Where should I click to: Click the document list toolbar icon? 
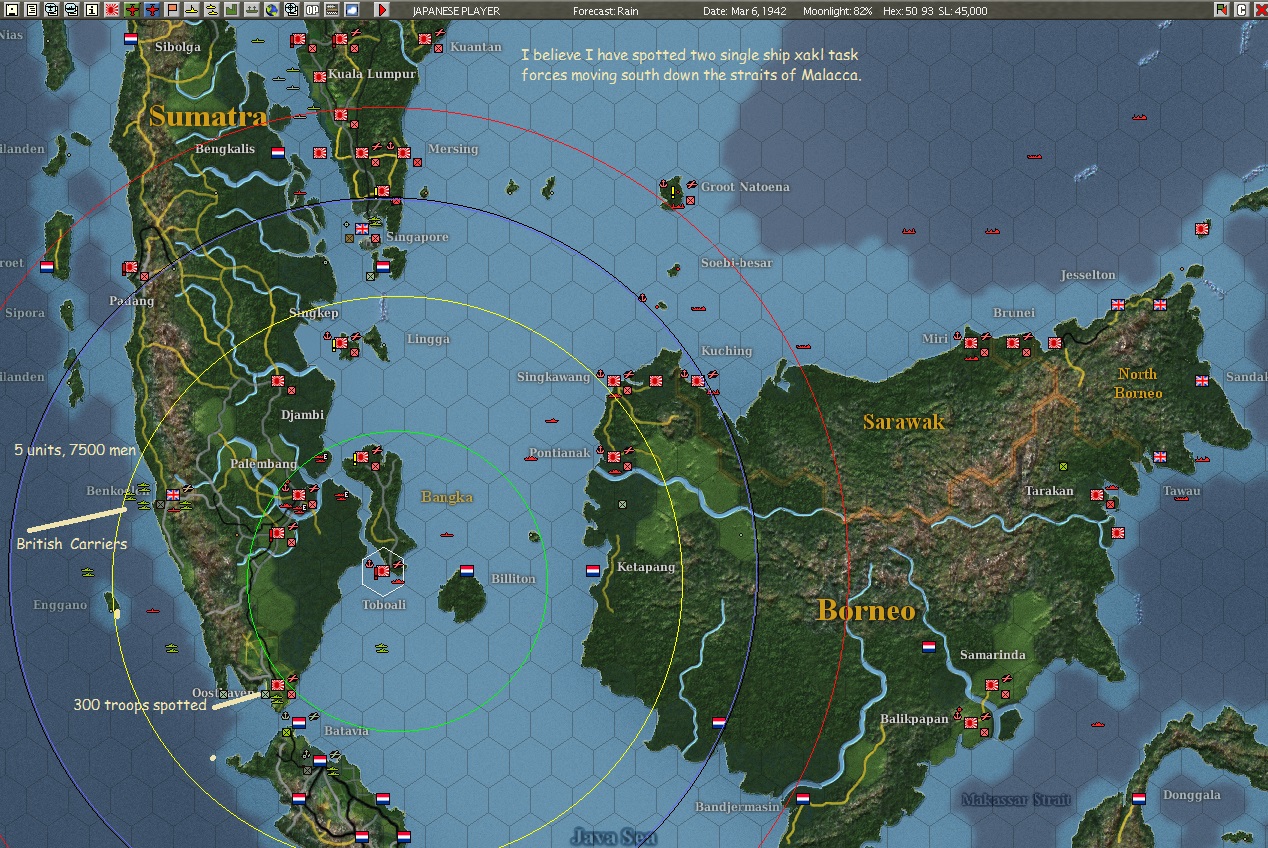[x=32, y=10]
